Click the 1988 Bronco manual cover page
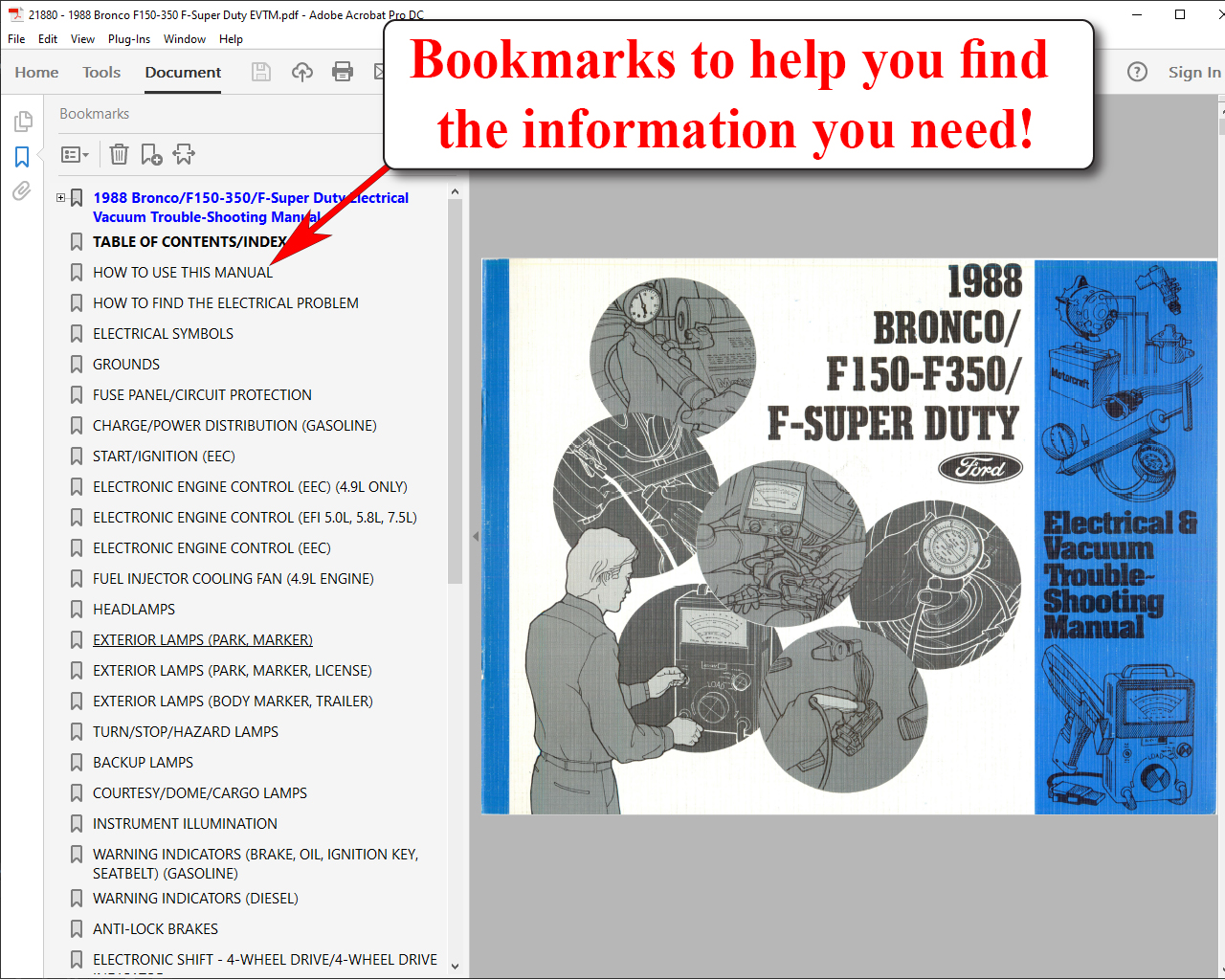 (849, 537)
